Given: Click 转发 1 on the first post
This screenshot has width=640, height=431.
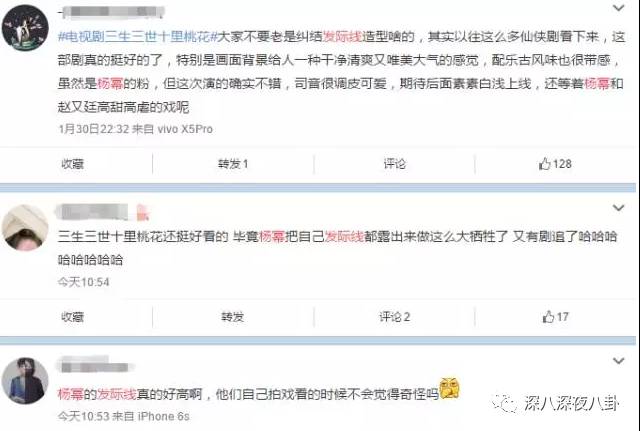Looking at the screenshot, I should point(233,164).
